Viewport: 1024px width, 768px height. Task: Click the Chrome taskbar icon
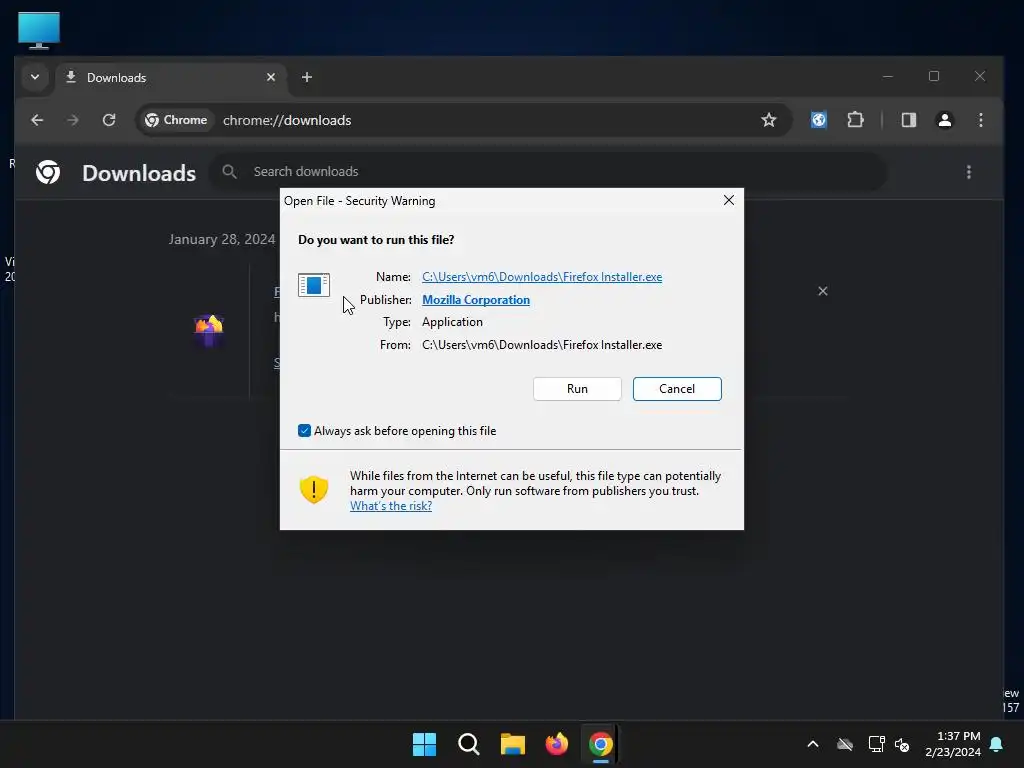coord(600,744)
